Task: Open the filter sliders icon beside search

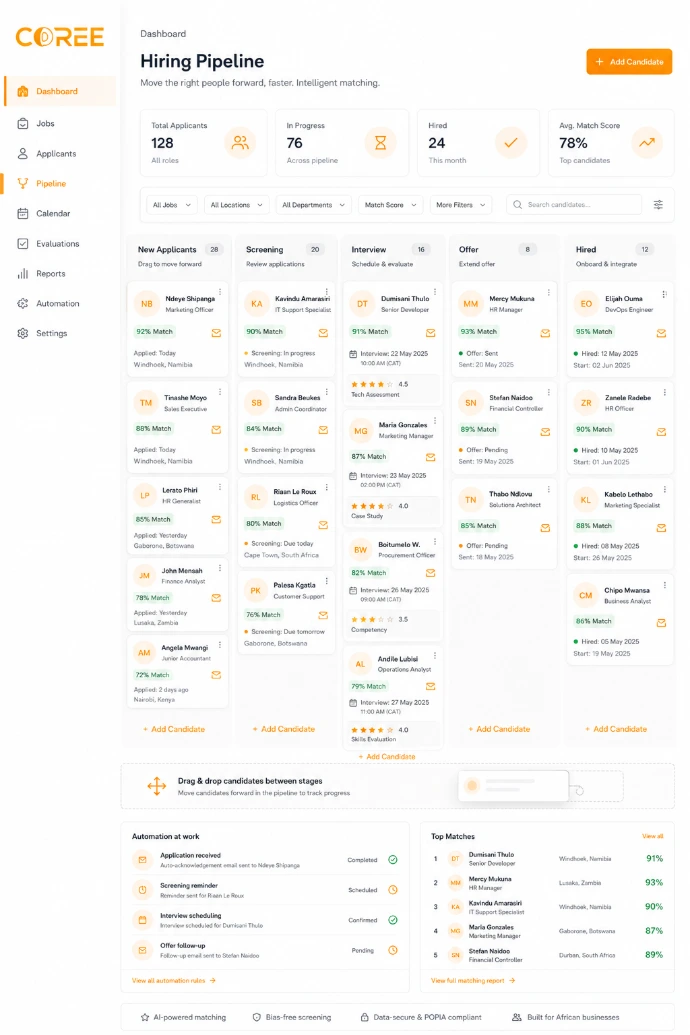Action: [x=658, y=205]
